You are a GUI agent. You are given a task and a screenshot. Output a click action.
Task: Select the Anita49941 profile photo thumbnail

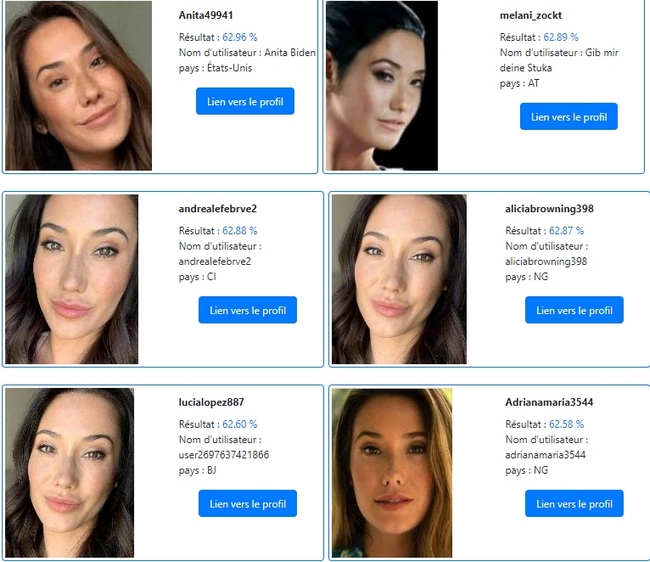[78, 85]
